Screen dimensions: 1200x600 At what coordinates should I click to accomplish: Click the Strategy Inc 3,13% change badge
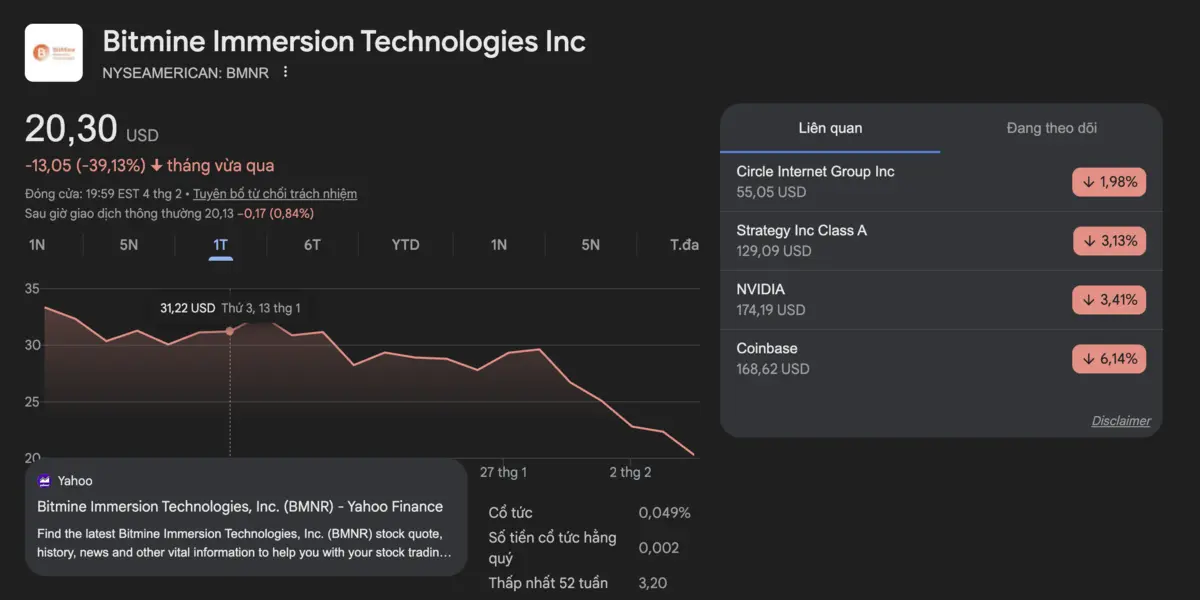pyautogui.click(x=1110, y=241)
